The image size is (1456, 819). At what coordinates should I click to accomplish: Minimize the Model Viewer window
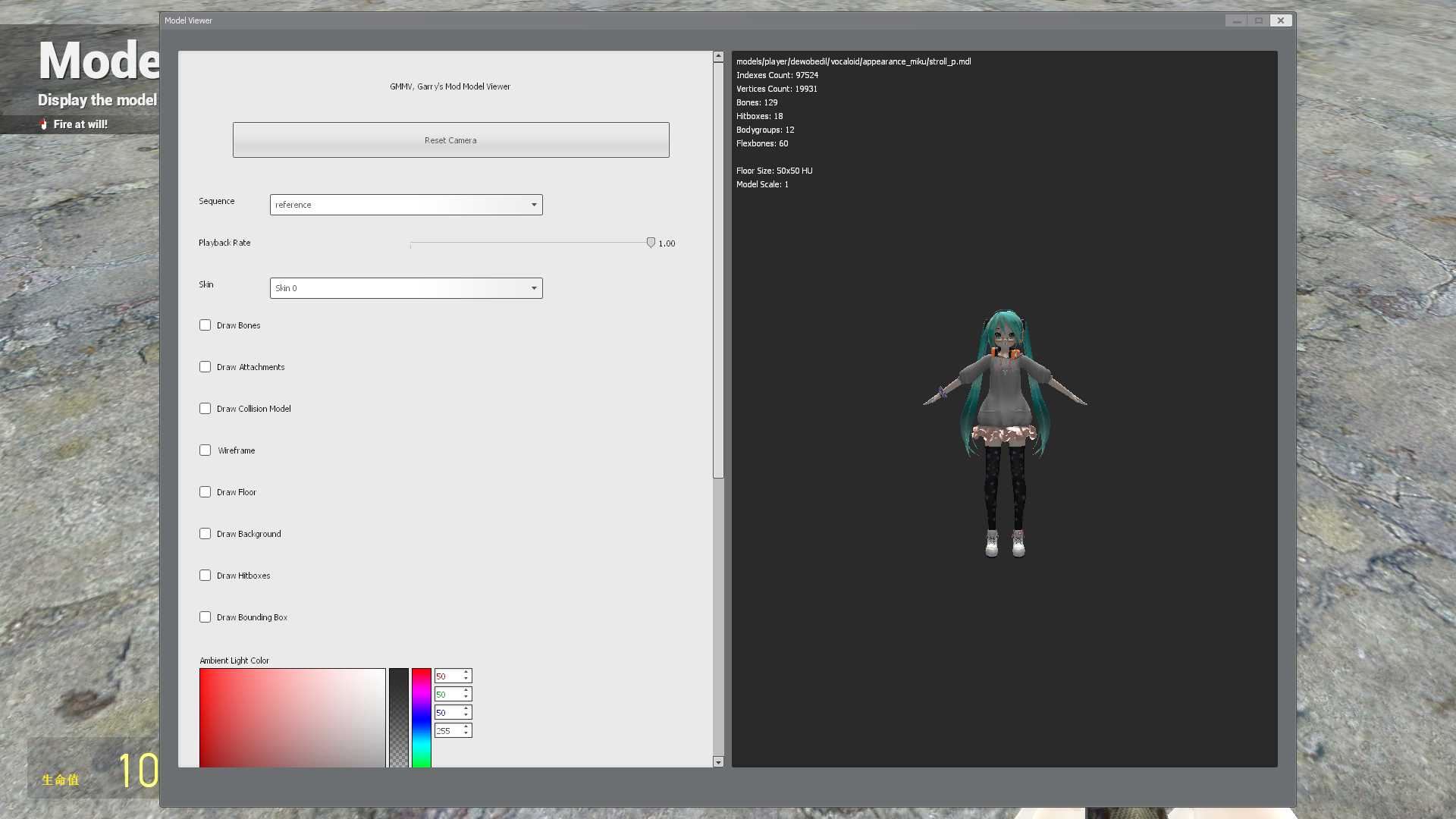click(1237, 20)
